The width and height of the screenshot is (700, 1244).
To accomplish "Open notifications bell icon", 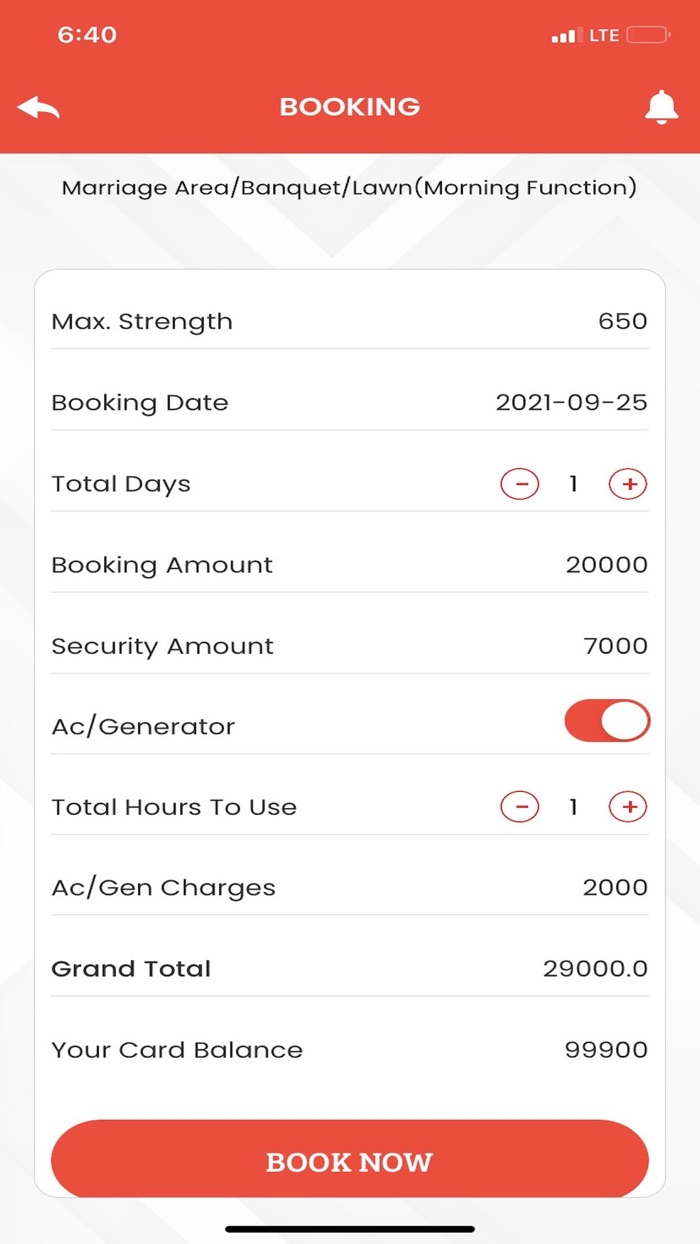I will click(x=661, y=107).
